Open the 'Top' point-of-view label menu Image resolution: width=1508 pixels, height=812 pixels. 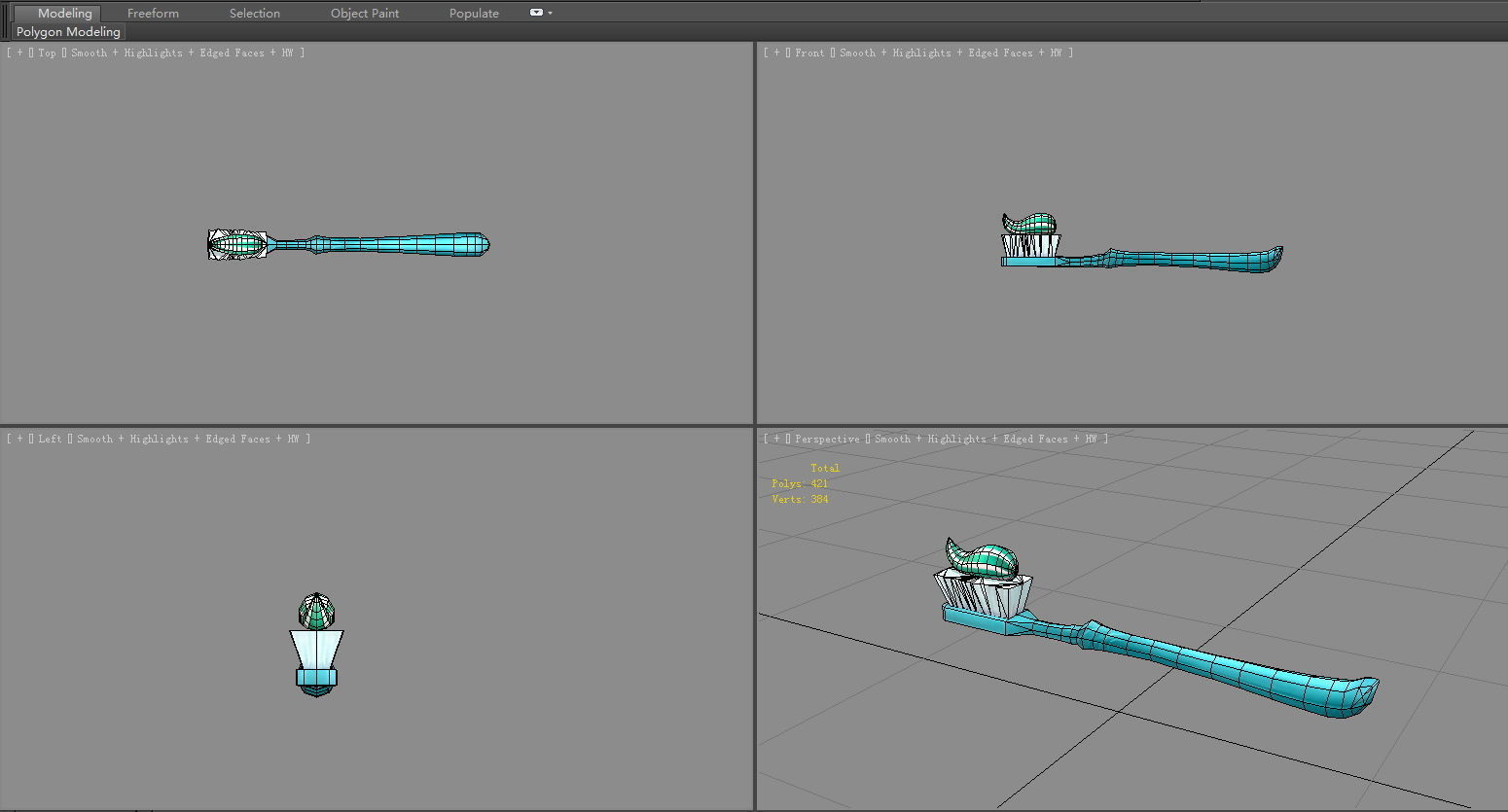pos(47,53)
